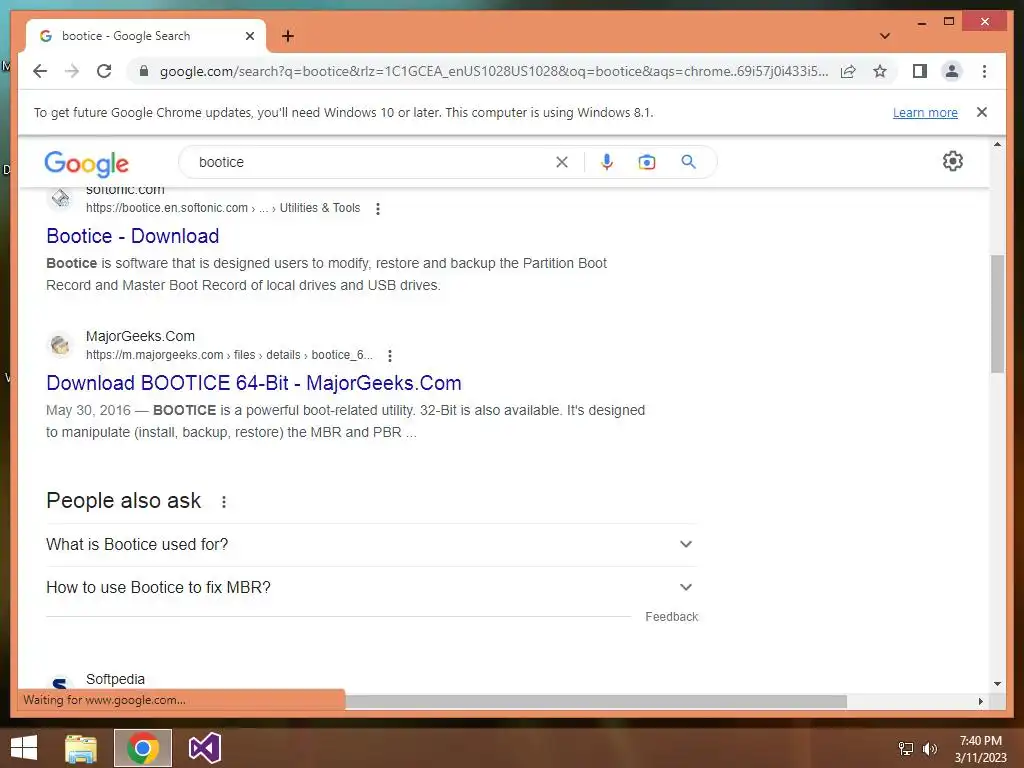Open network tray icon
This screenshot has width=1024, height=768.
click(x=905, y=749)
